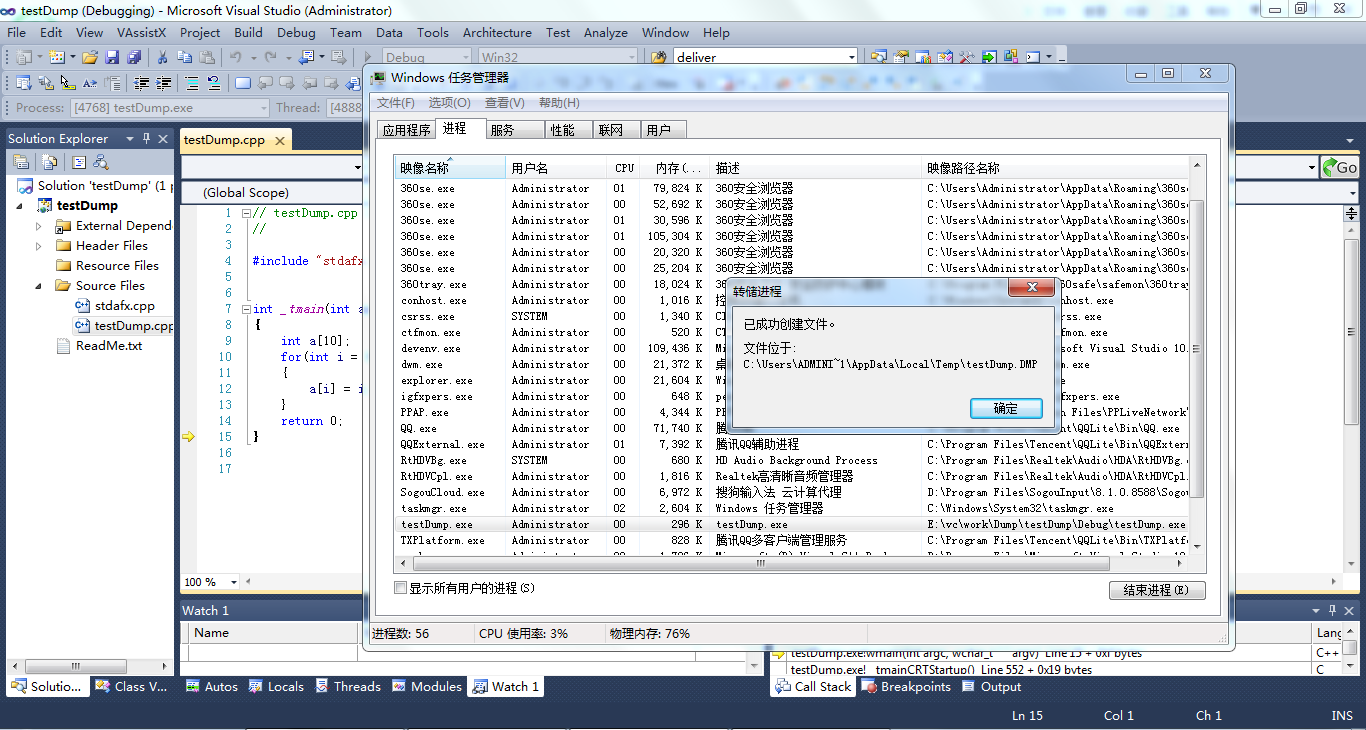Collapse the code block at line 1
The width and height of the screenshot is (1366, 730).
pos(246,213)
